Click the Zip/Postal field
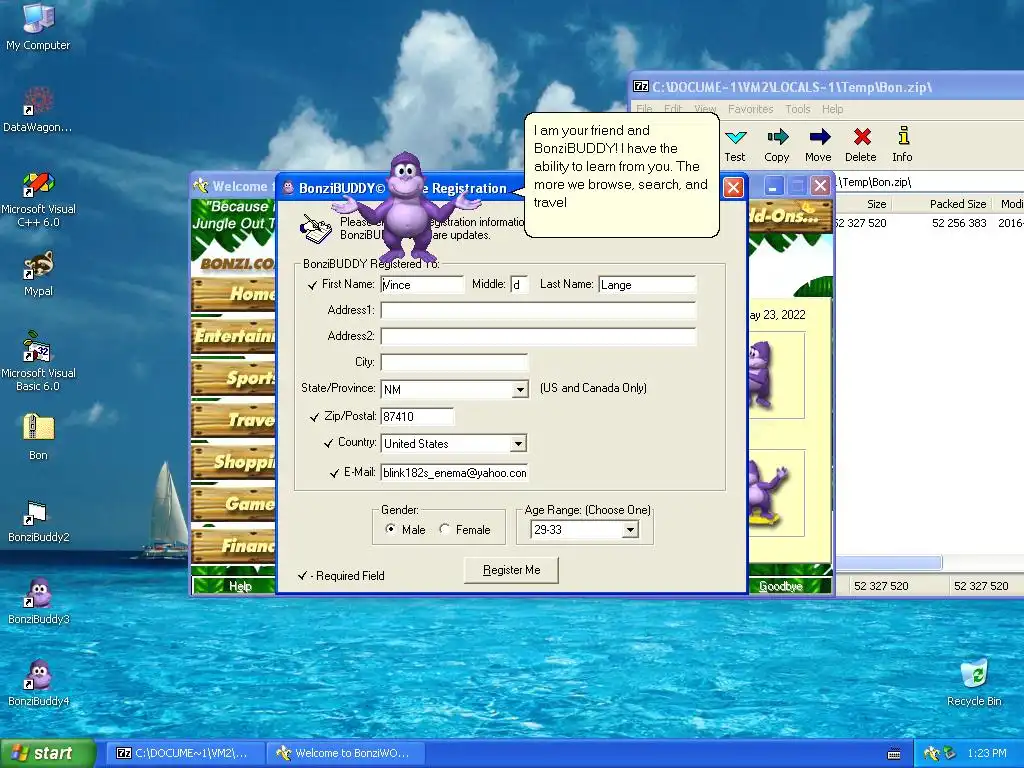The image size is (1024, 768). (x=417, y=417)
